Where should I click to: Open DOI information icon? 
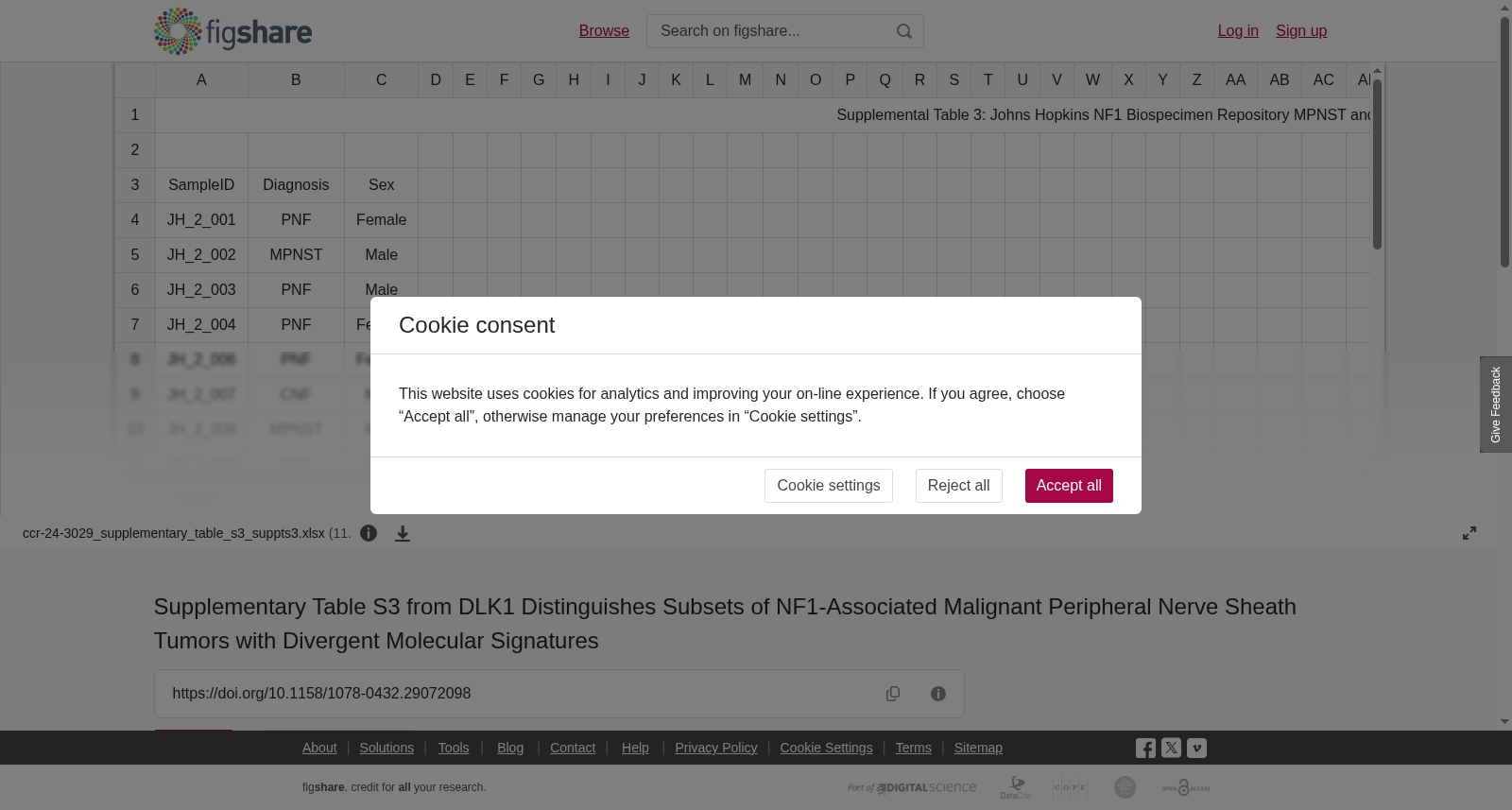click(x=938, y=694)
